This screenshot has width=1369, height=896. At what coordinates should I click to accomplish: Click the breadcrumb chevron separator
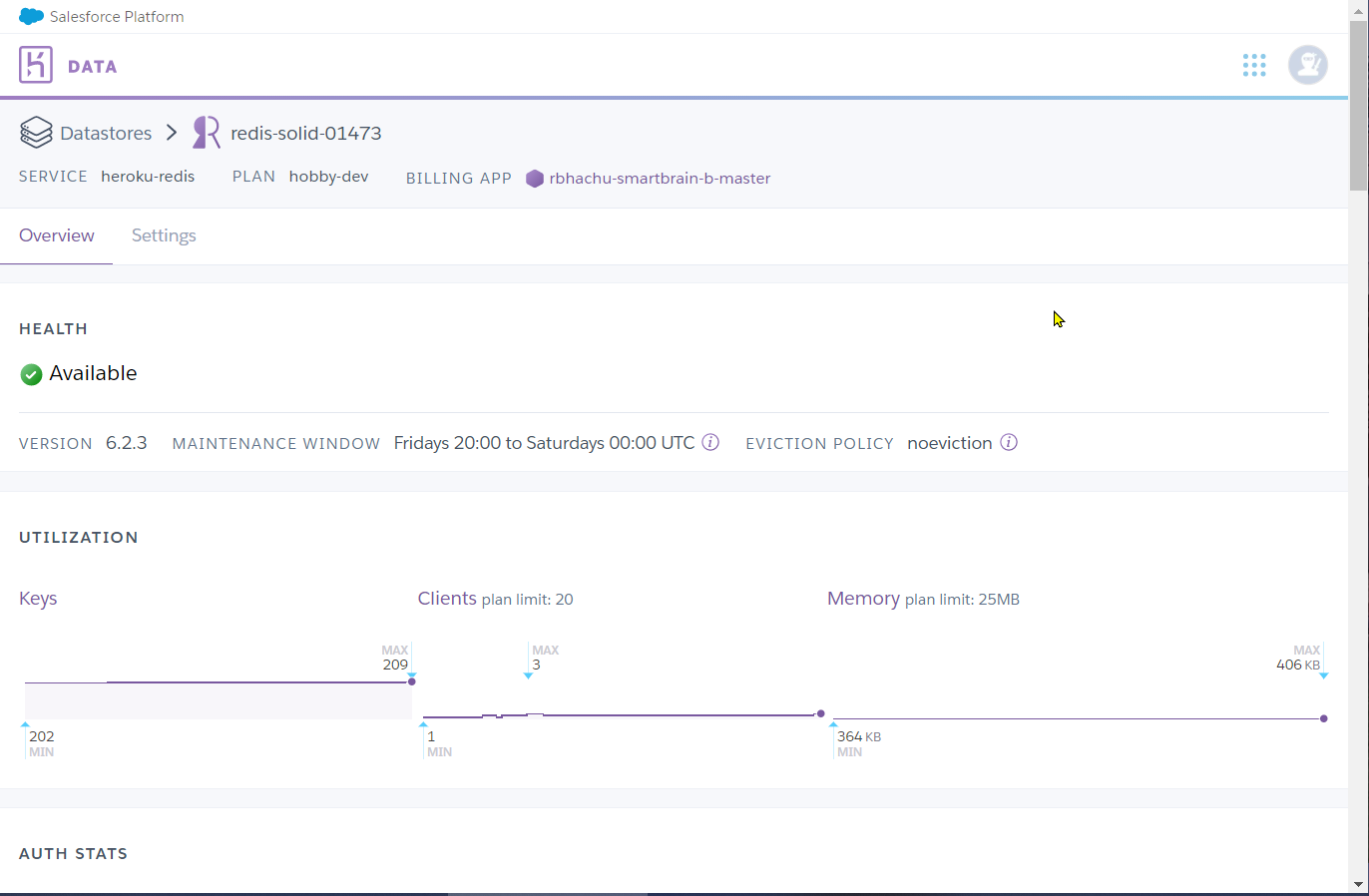pyautogui.click(x=172, y=132)
